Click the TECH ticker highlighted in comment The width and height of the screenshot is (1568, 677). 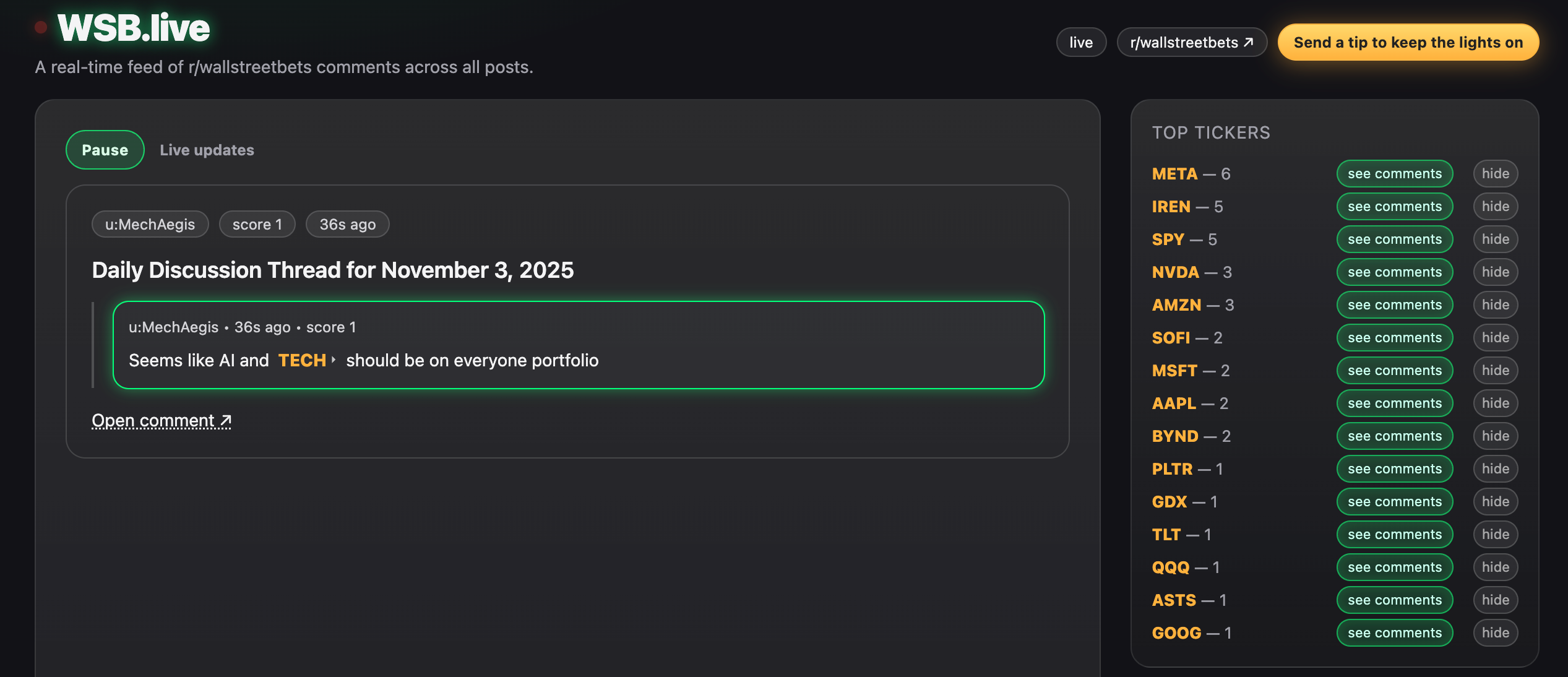click(302, 360)
